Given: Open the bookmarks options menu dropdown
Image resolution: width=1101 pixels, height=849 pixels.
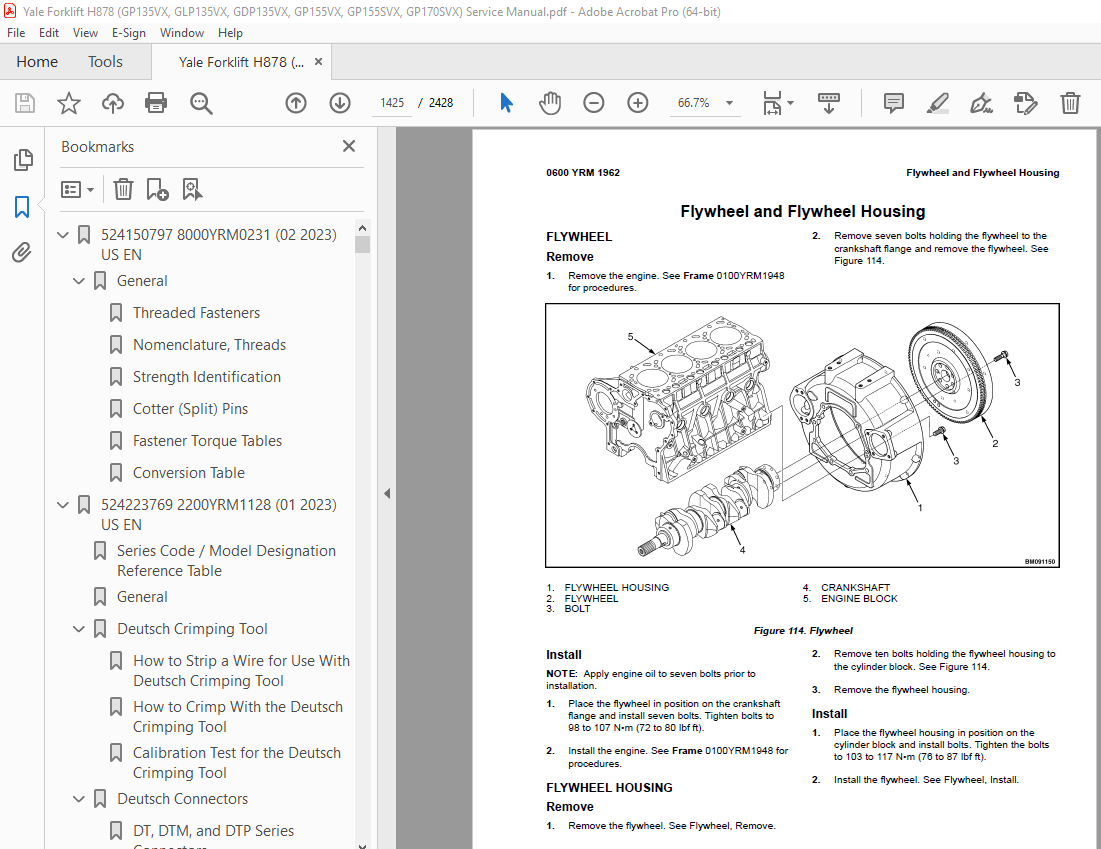Looking at the screenshot, I should coord(77,190).
